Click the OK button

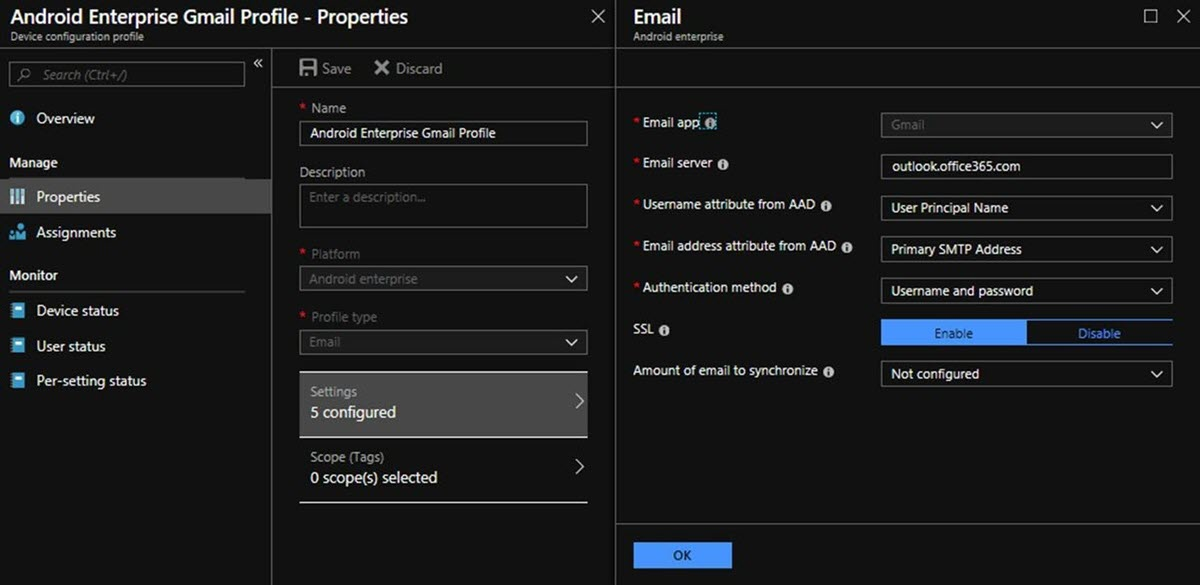click(683, 555)
